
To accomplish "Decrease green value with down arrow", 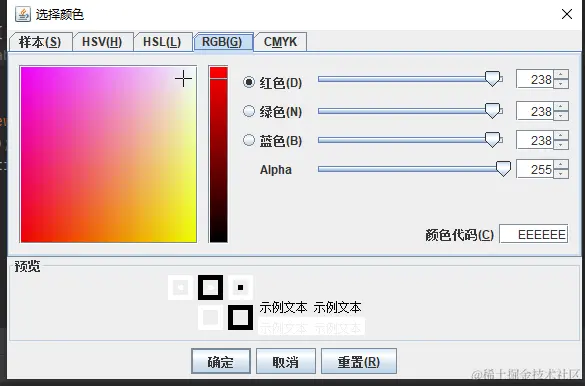I will 561,116.
